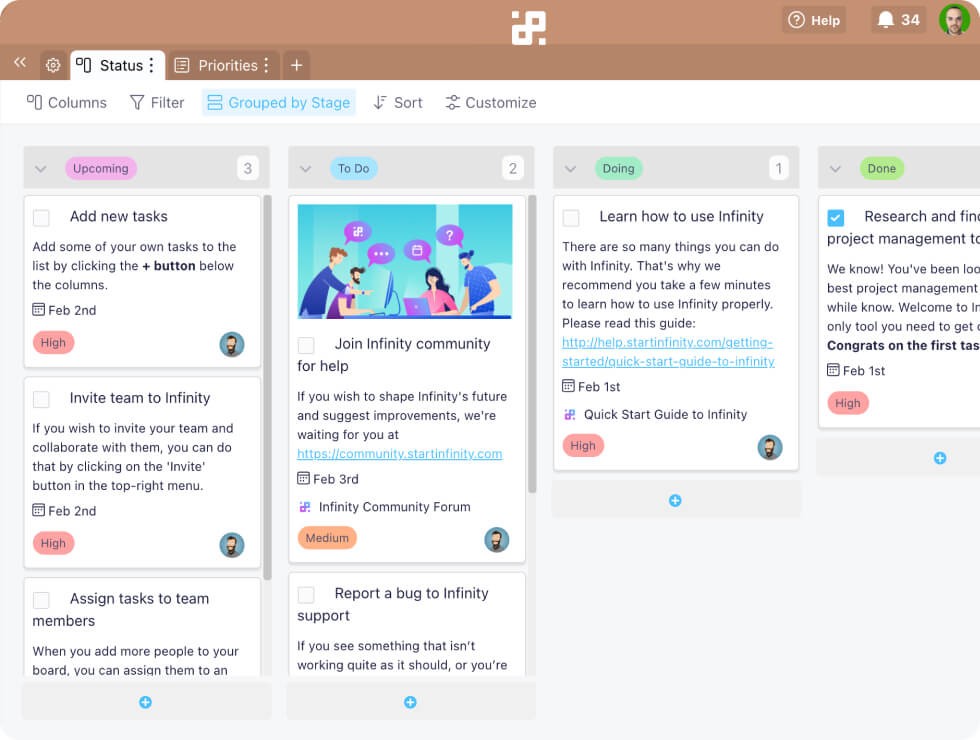Add a new view tab with plus
Image resolution: width=980 pixels, height=740 pixels.
(296, 65)
